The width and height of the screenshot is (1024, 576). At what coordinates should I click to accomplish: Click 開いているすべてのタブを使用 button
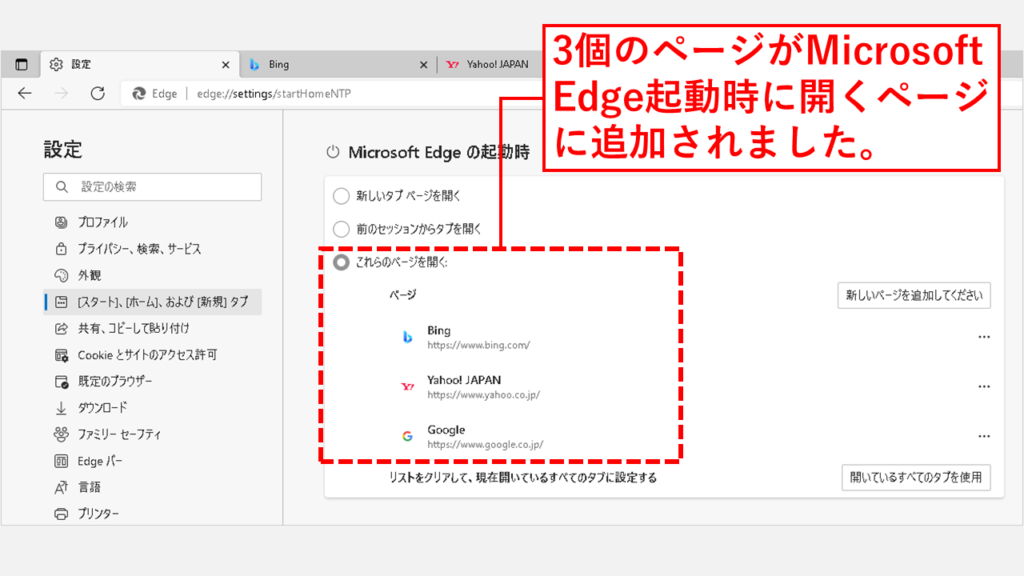pos(915,478)
